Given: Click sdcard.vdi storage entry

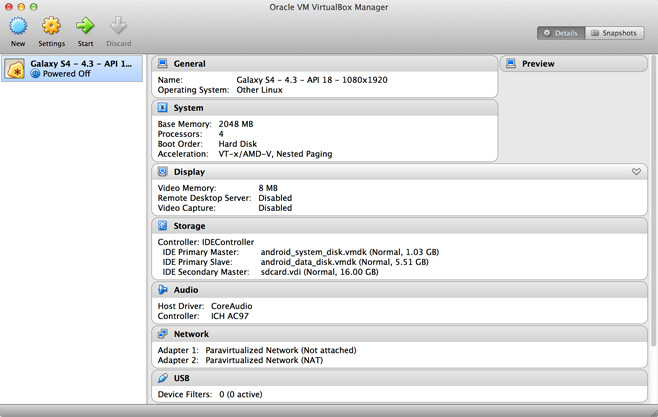Looking at the screenshot, I should 319,272.
